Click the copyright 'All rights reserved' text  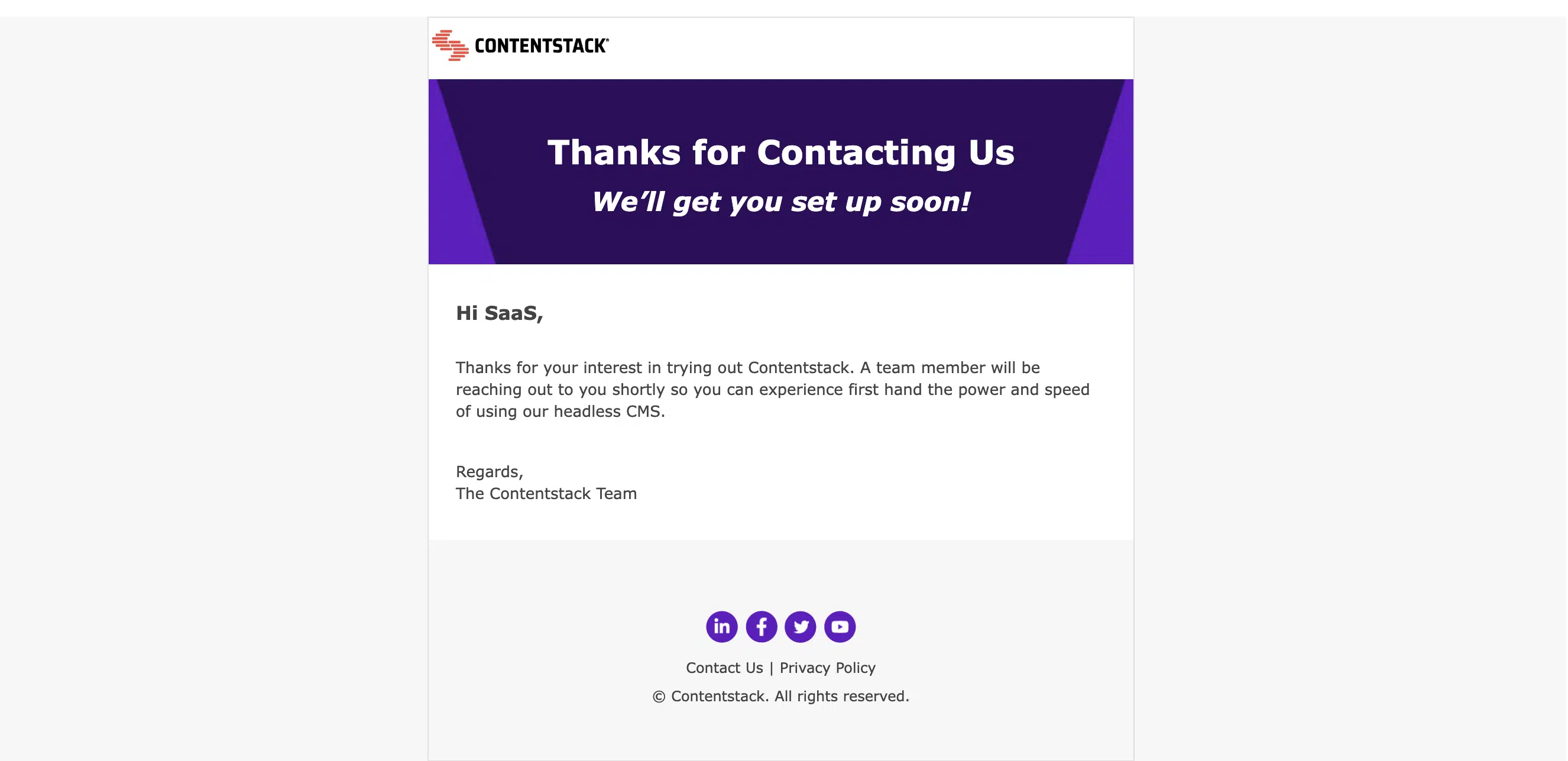(x=842, y=696)
